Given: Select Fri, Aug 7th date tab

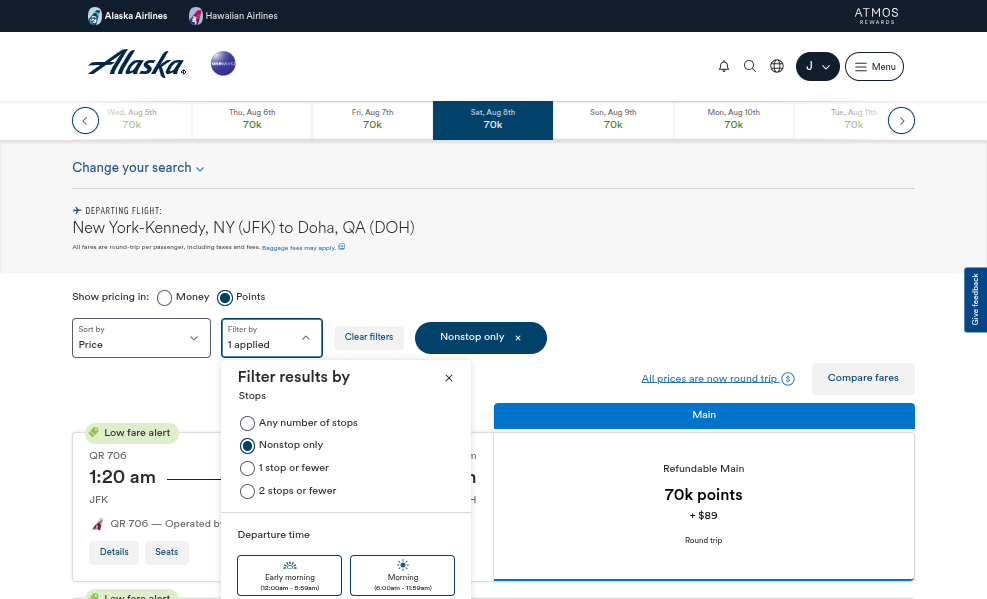Looking at the screenshot, I should 373,120.
